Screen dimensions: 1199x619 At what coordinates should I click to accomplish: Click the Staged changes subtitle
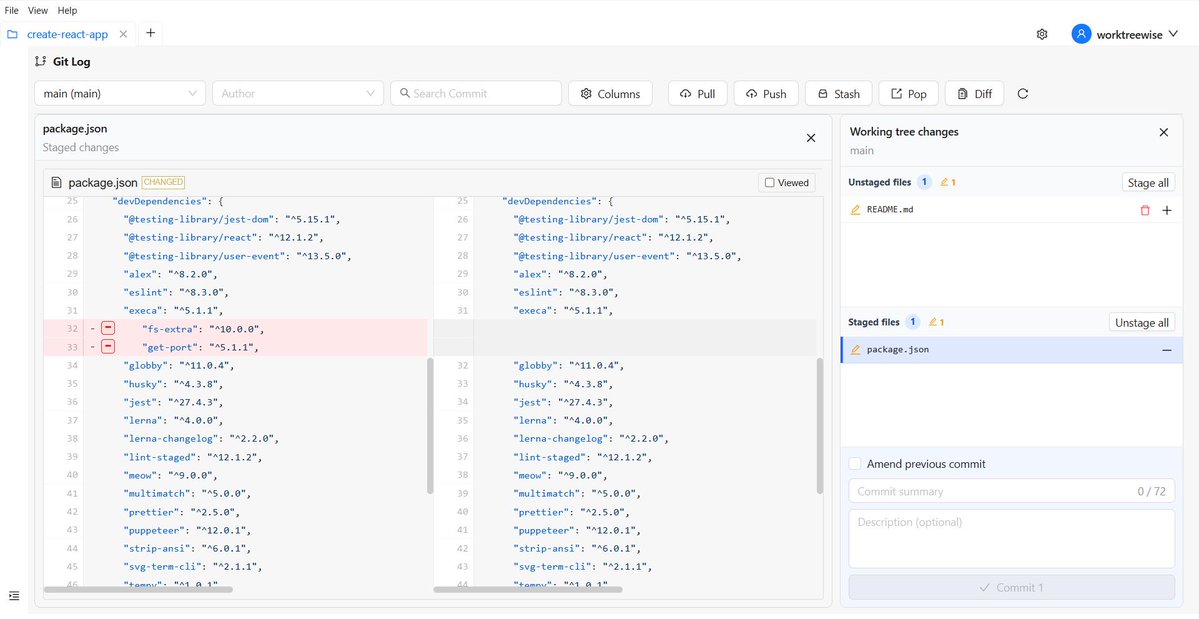pos(81,147)
